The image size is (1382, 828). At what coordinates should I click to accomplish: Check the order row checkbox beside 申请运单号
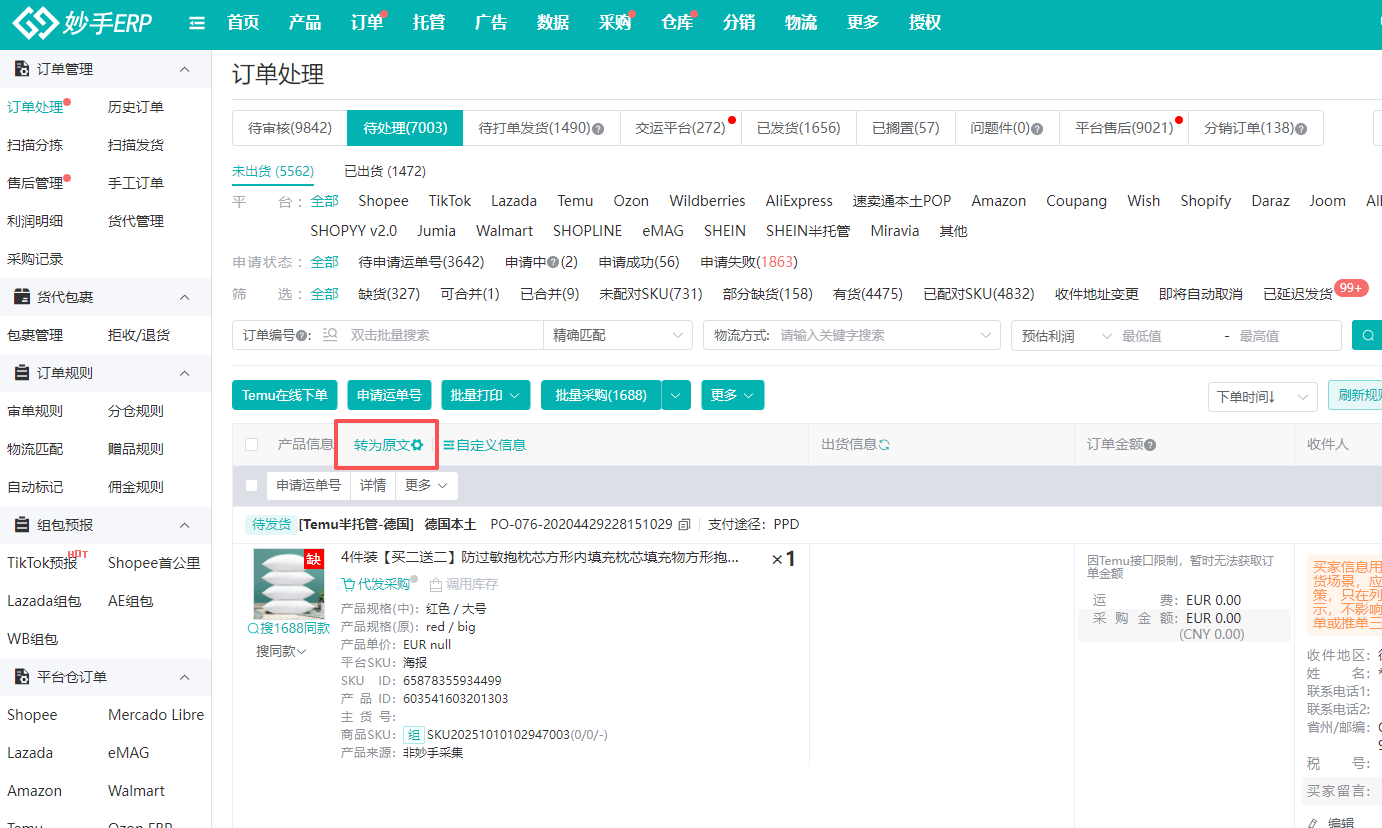coord(252,485)
